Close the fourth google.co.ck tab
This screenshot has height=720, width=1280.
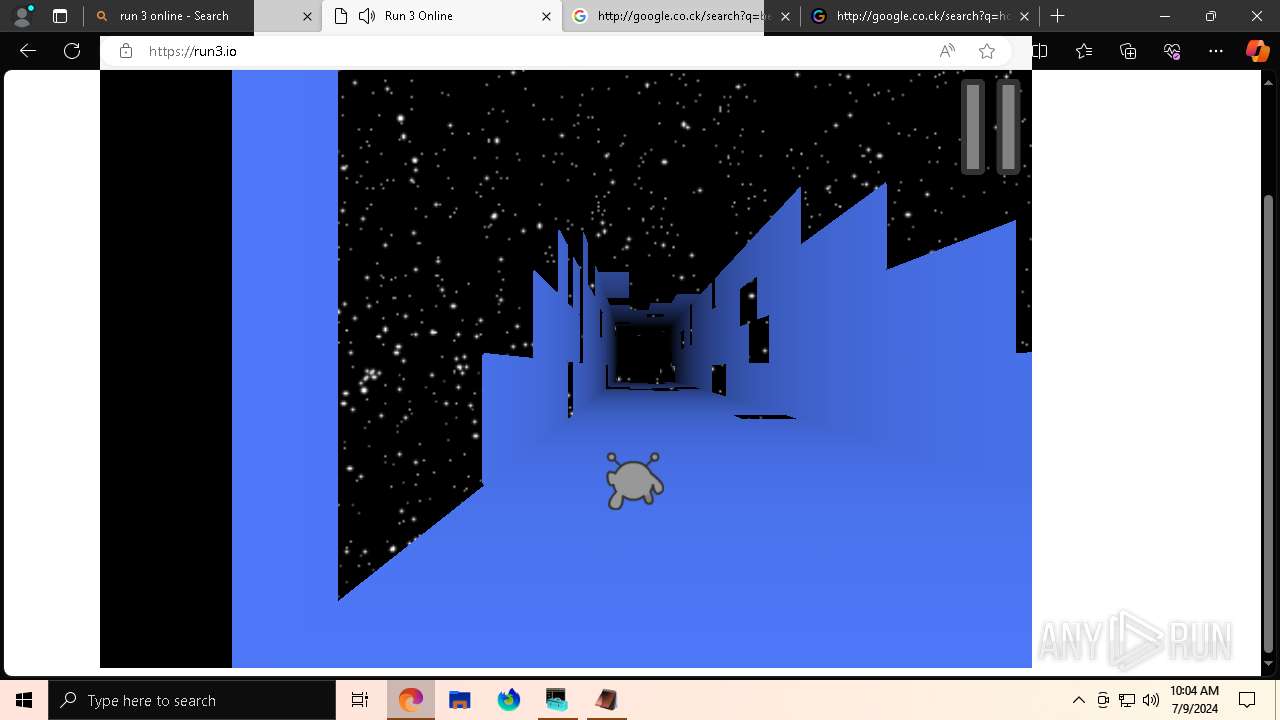click(1024, 16)
